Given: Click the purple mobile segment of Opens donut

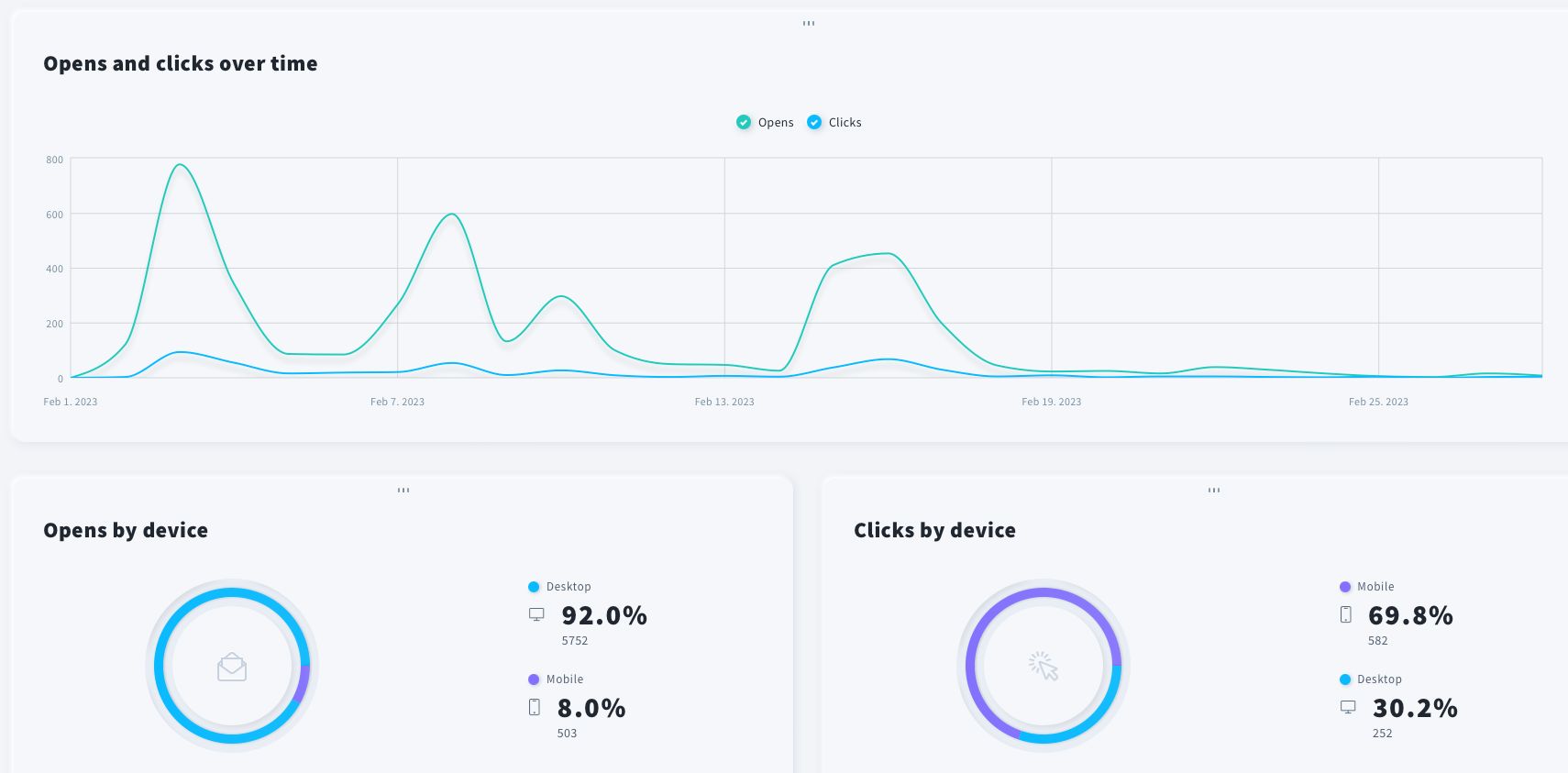Looking at the screenshot, I should 304,682.
